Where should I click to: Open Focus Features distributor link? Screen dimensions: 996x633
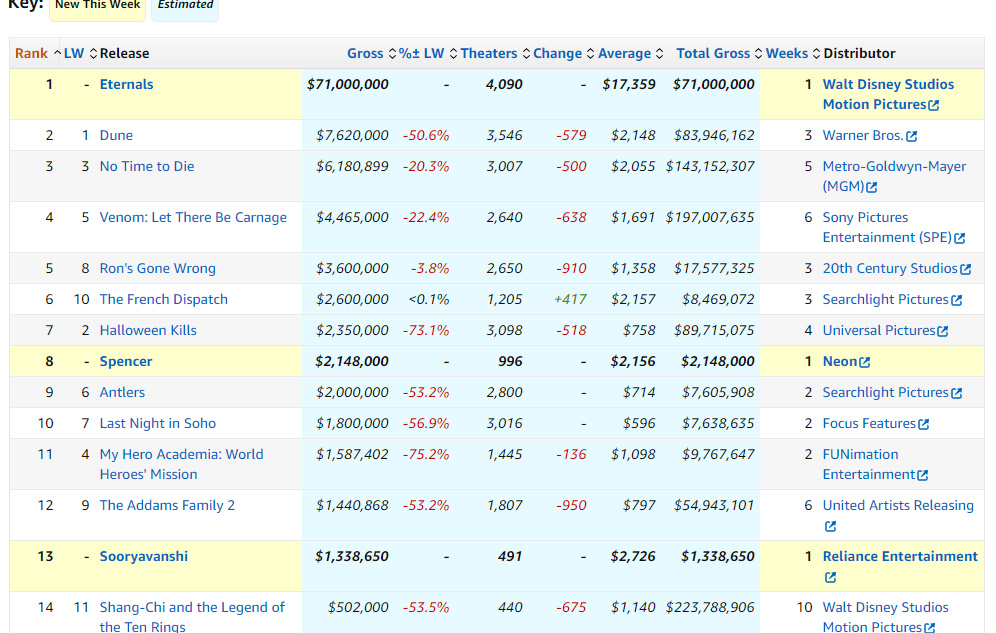pos(869,423)
